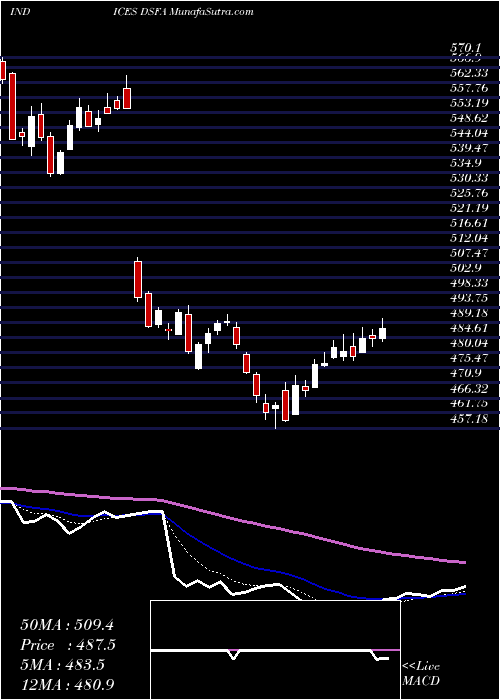Click the 5MA : 483.5 readout
Image resolution: width=500 pixels, height=700 pixels.
click(63, 665)
